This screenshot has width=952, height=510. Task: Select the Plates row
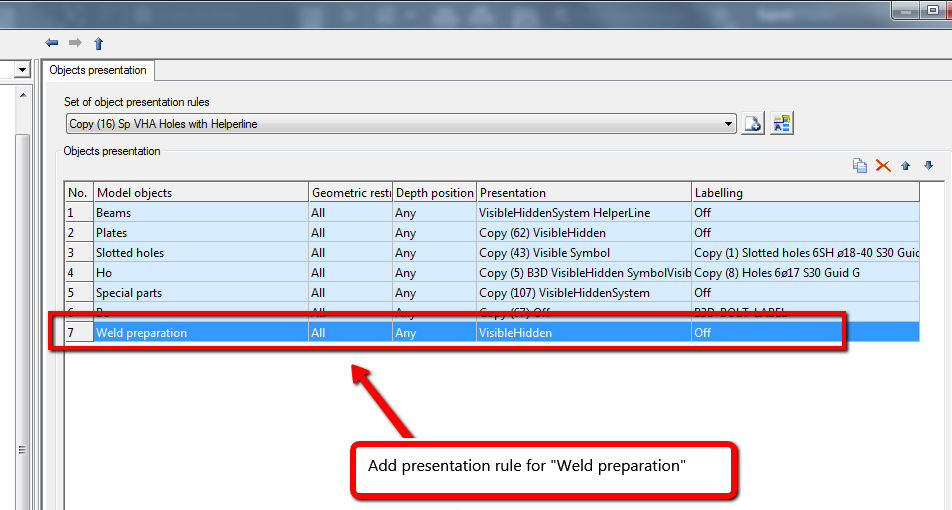492,233
